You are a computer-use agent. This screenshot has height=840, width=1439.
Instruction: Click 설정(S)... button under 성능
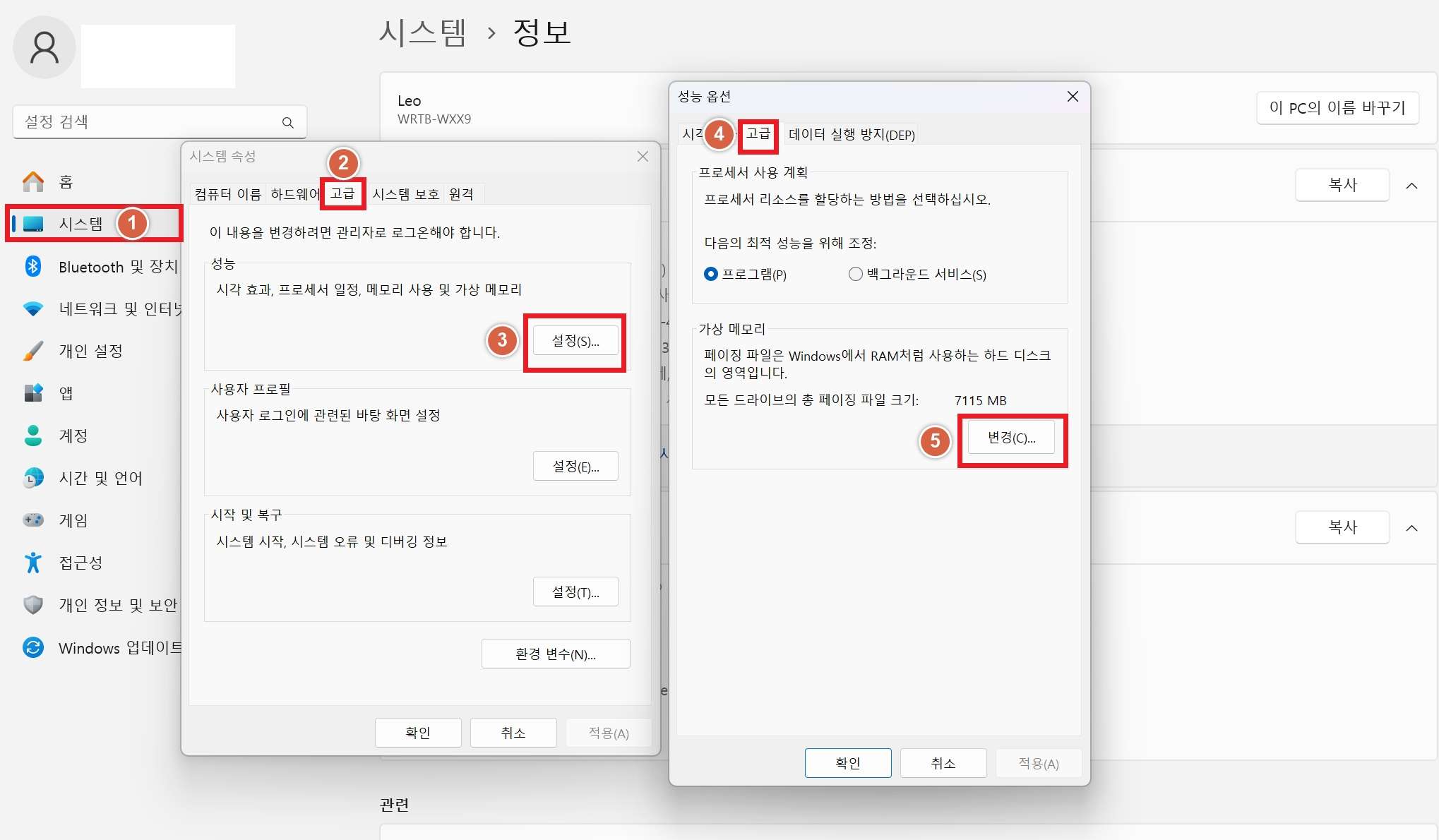(x=575, y=341)
